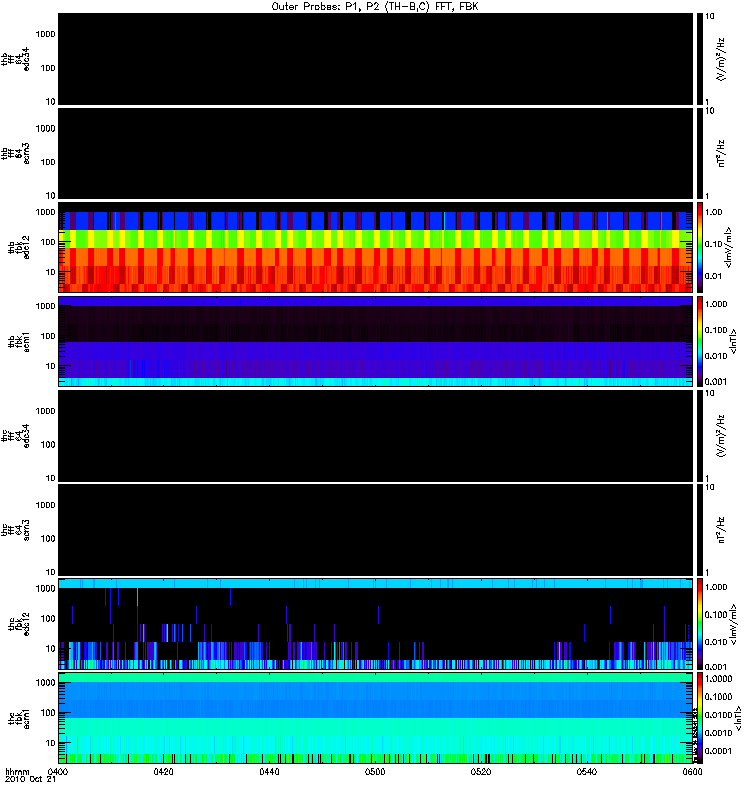
Task: Click the 0400 time axis label
Action: [58, 771]
